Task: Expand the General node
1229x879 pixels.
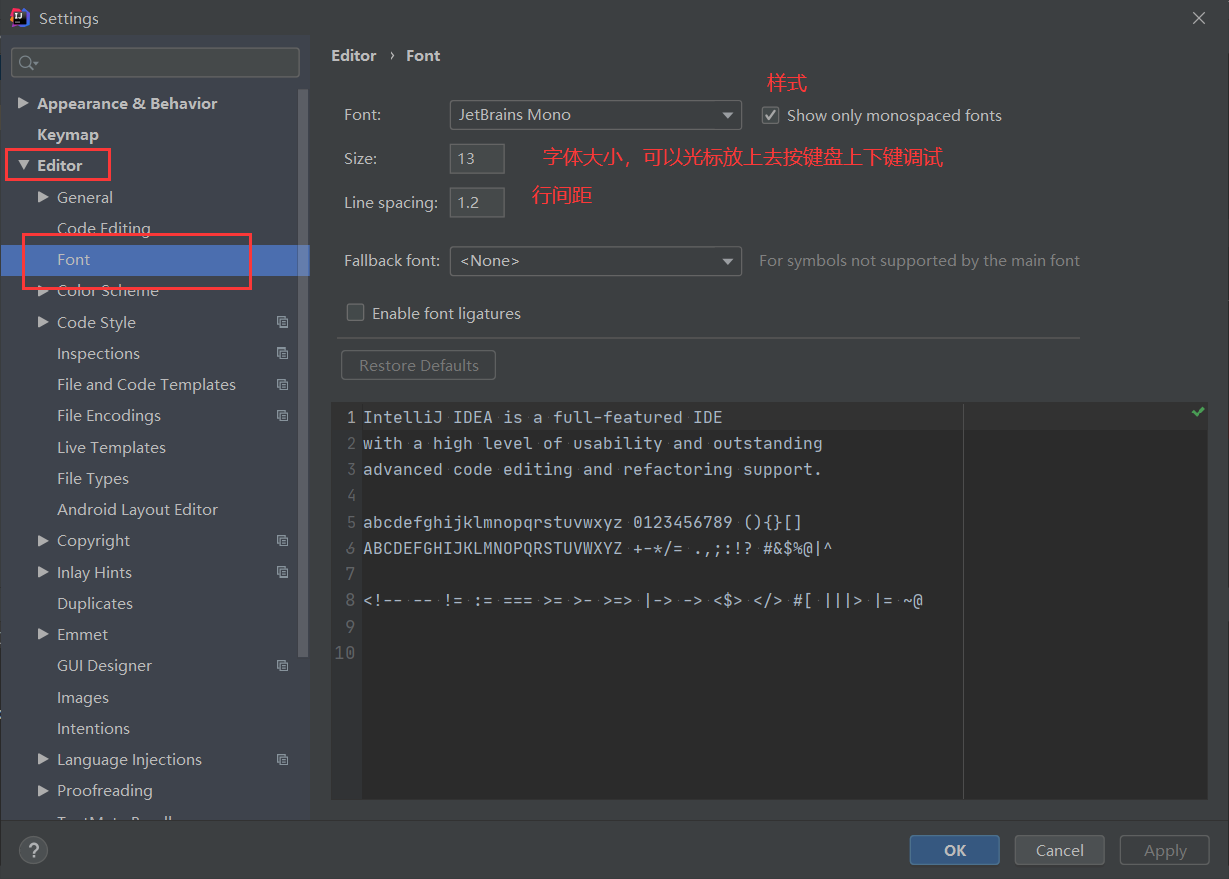Action: pos(43,197)
